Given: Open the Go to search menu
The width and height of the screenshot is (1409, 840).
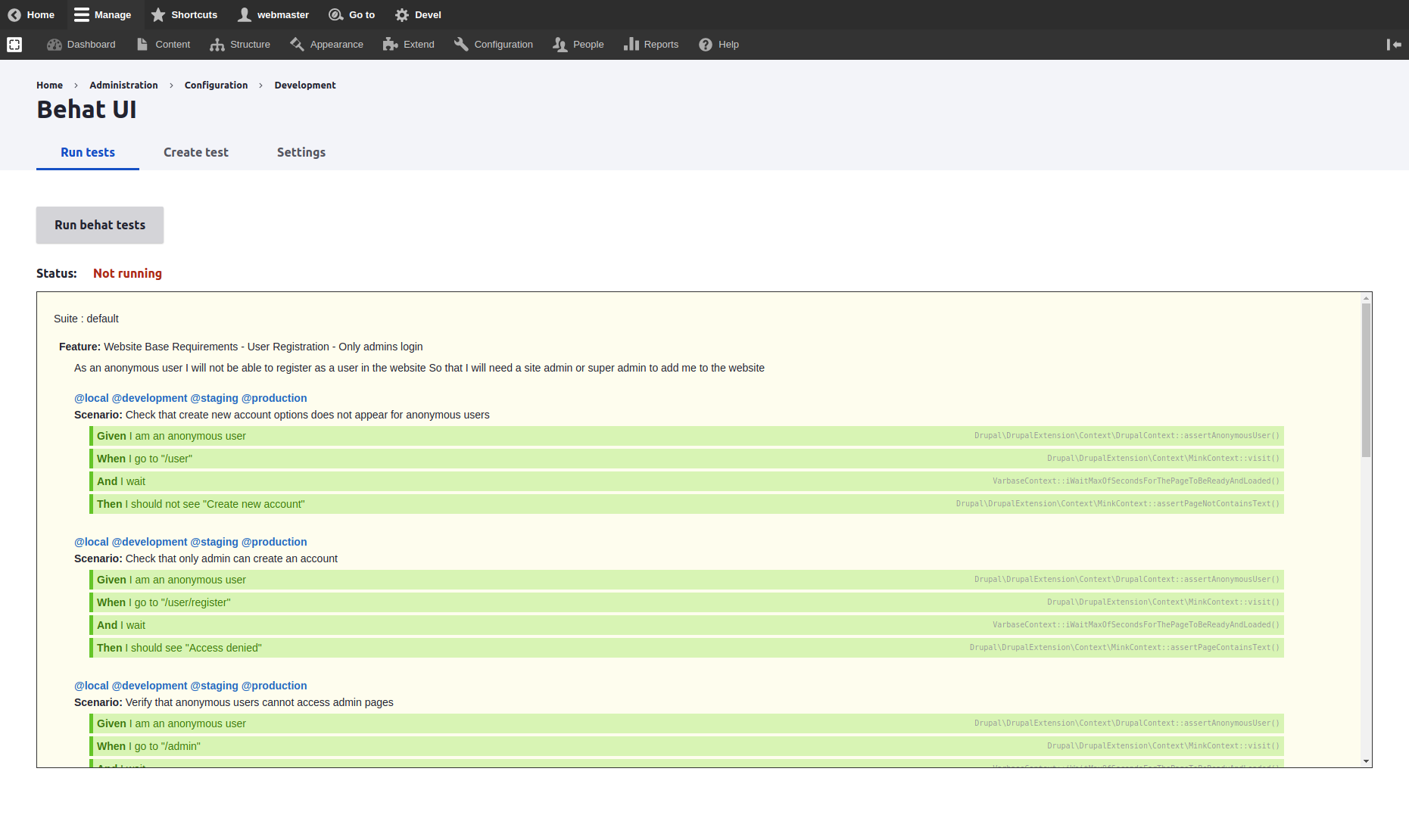Looking at the screenshot, I should [352, 14].
